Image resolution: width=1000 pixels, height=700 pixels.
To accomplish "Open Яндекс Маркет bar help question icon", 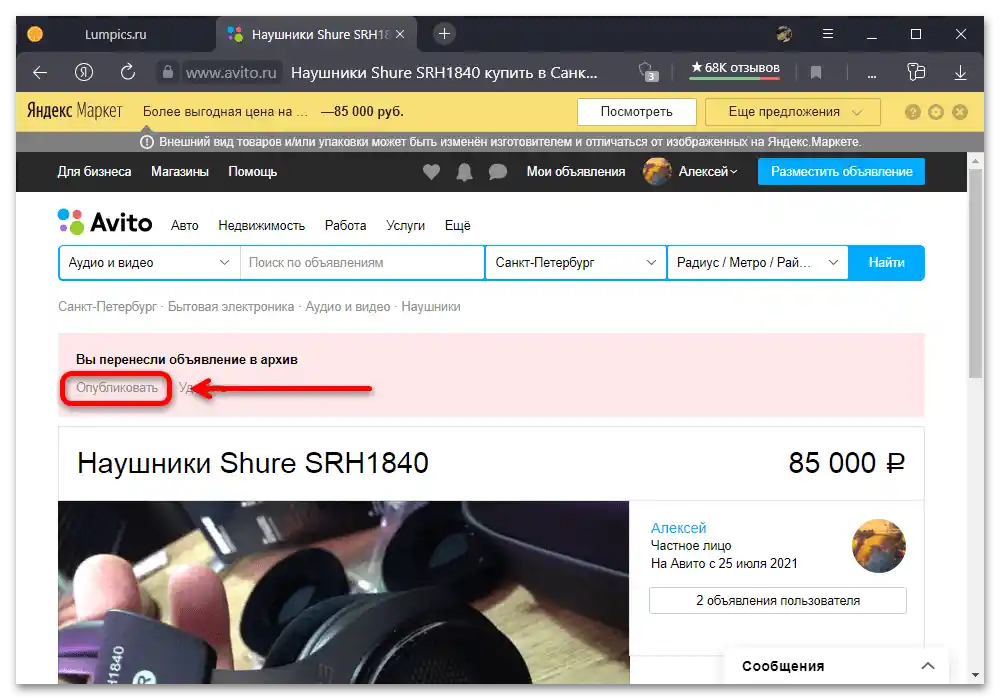I will pos(913,112).
